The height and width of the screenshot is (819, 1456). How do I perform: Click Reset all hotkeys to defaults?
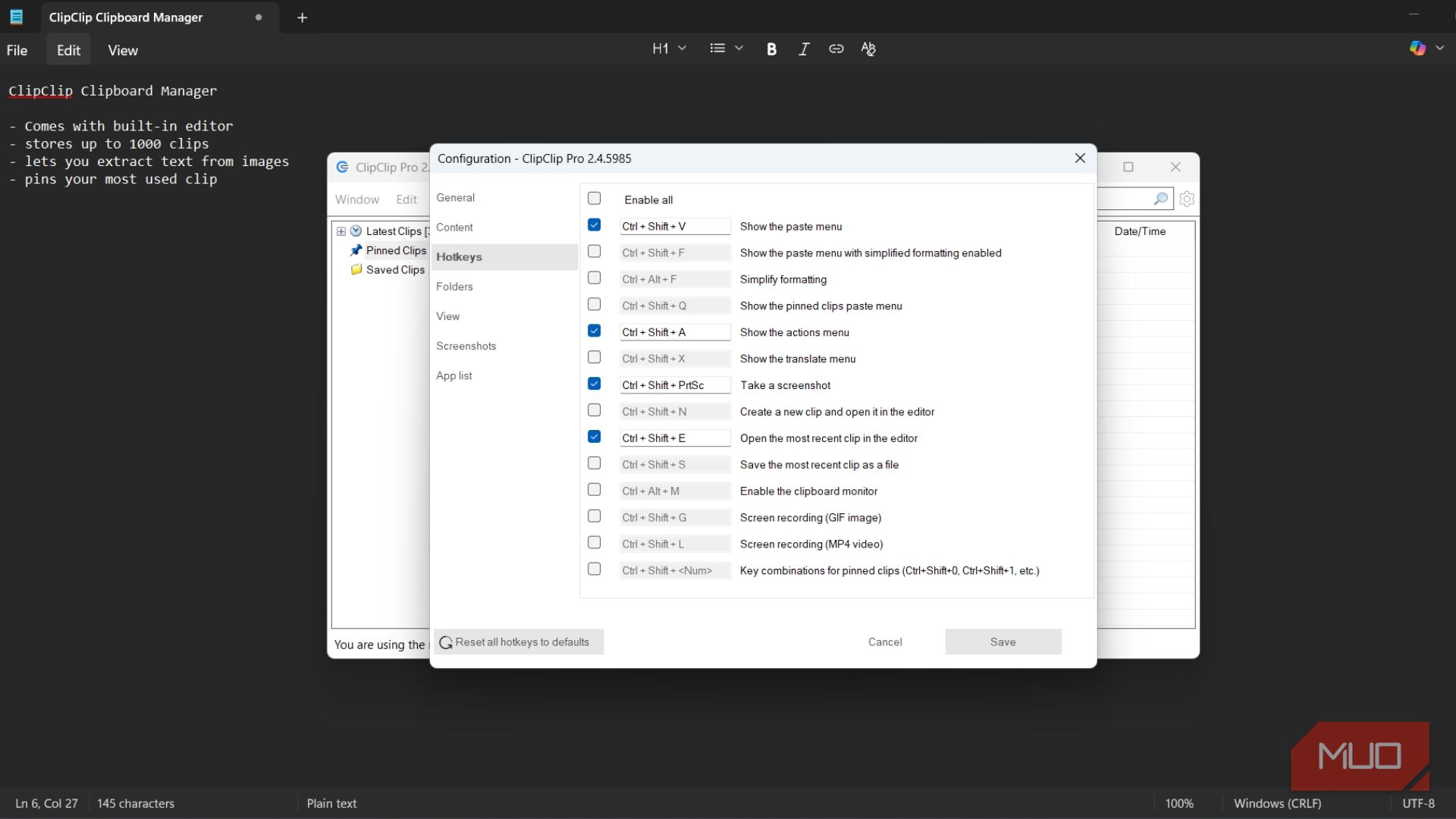pos(519,642)
